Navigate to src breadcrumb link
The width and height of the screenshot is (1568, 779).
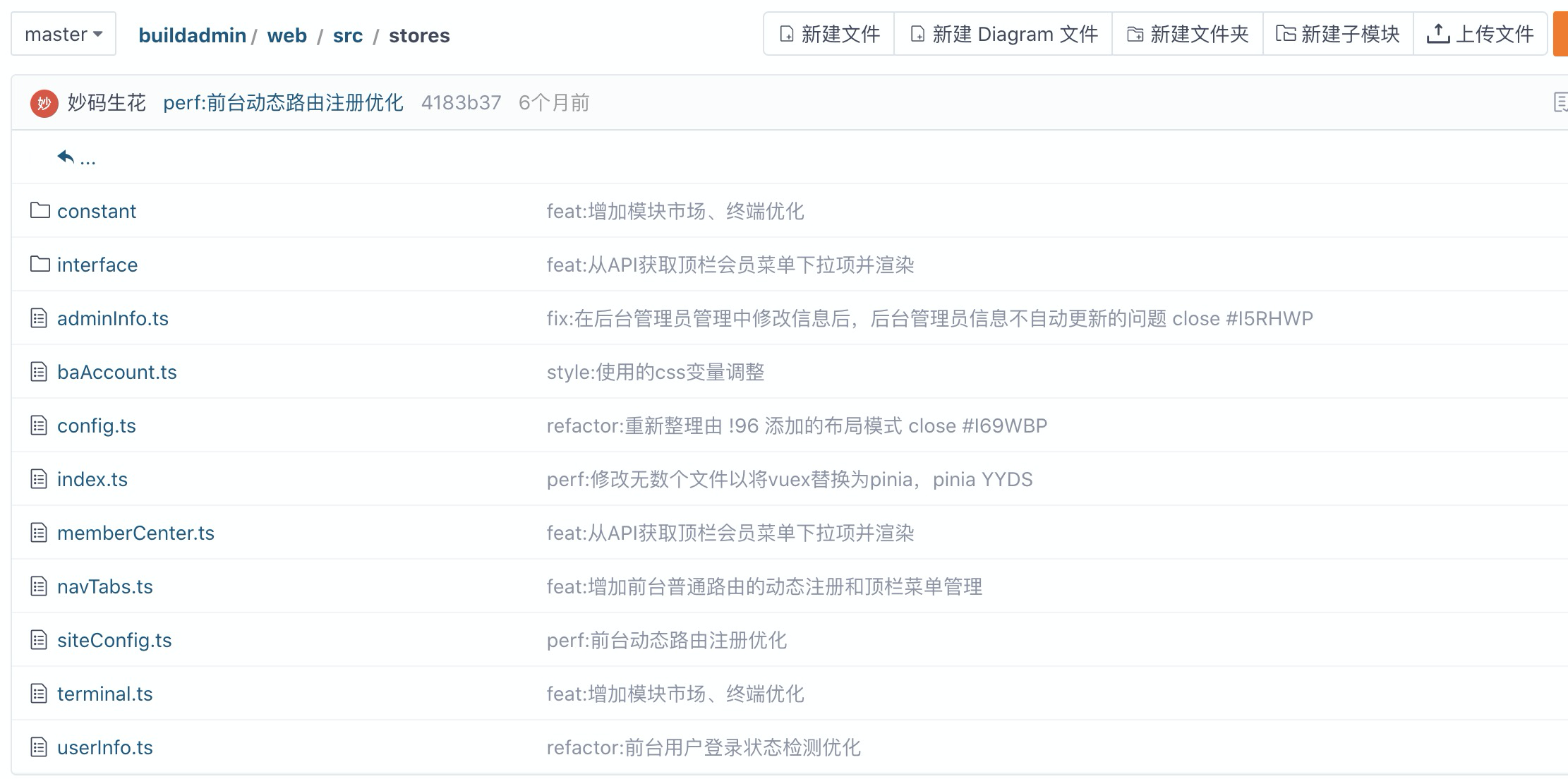347,35
